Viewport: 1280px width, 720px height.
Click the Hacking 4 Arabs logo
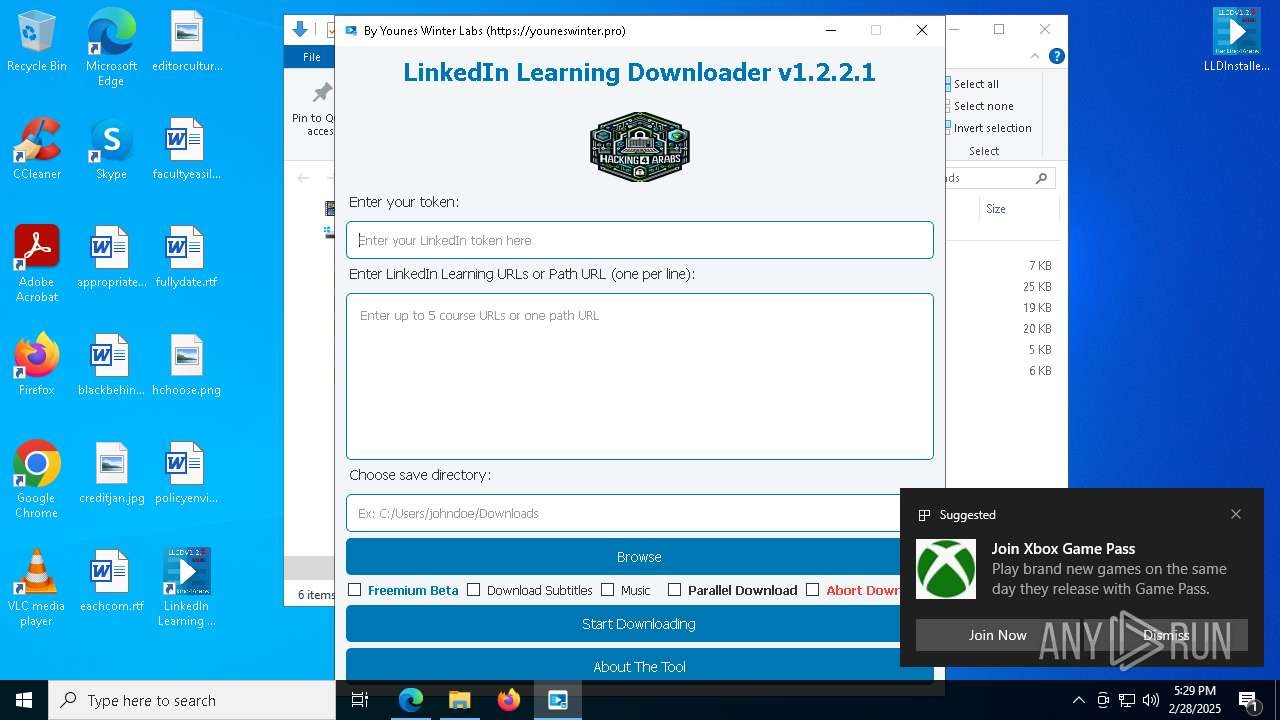click(x=640, y=147)
